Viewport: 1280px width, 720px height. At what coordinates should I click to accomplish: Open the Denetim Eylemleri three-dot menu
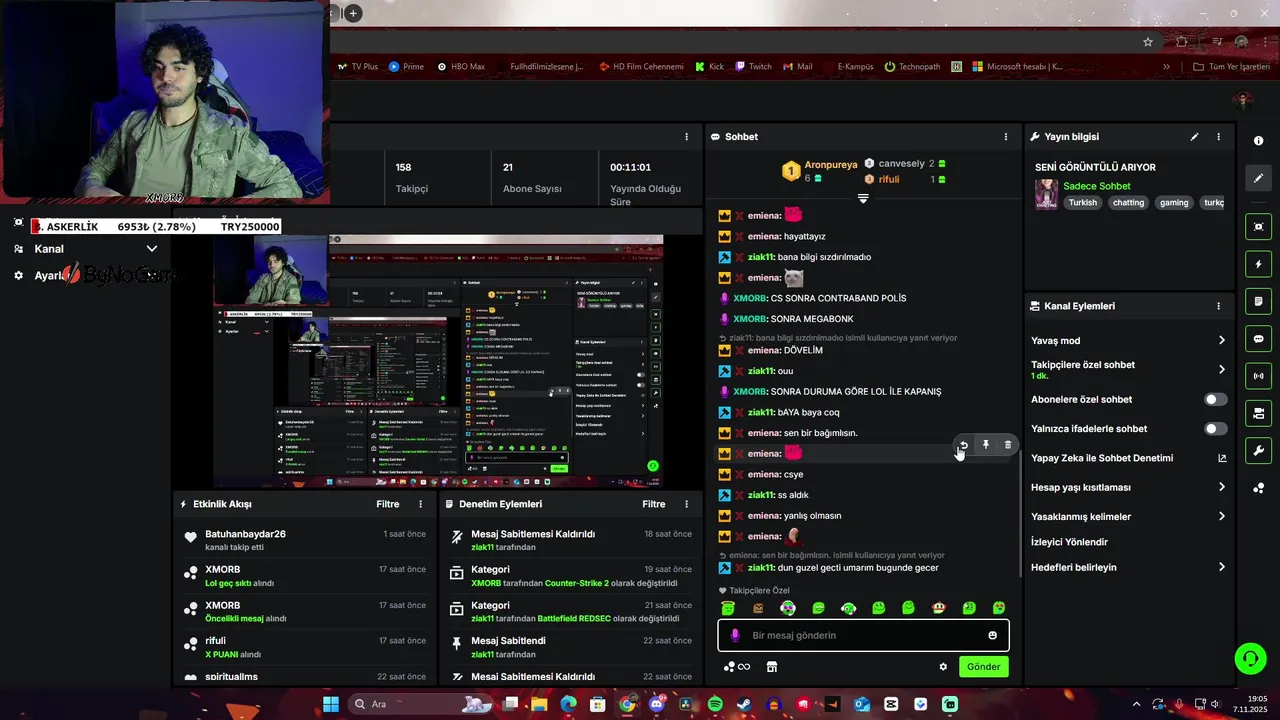(686, 504)
